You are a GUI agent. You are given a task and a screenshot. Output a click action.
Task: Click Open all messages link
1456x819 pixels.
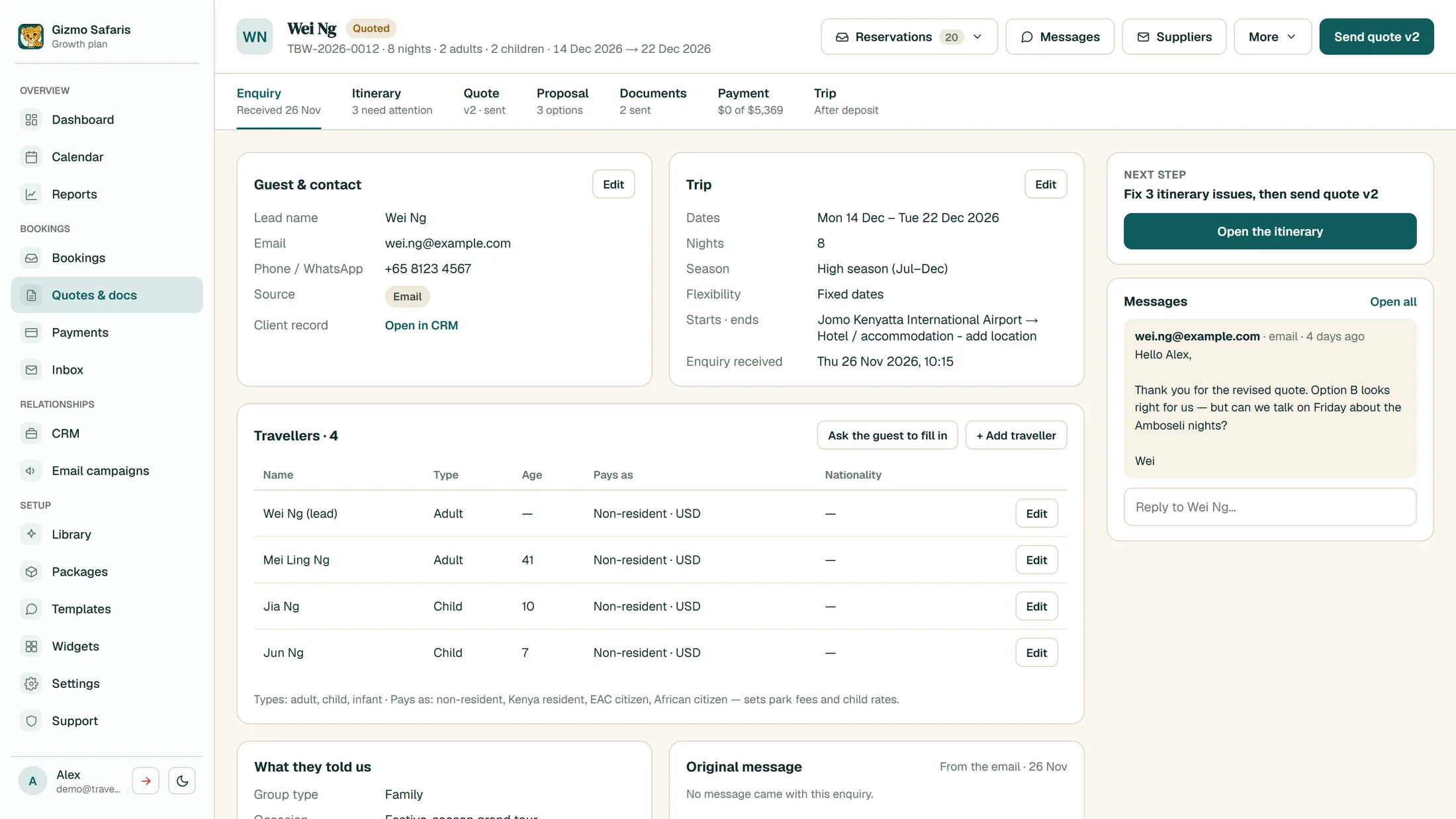point(1392,302)
